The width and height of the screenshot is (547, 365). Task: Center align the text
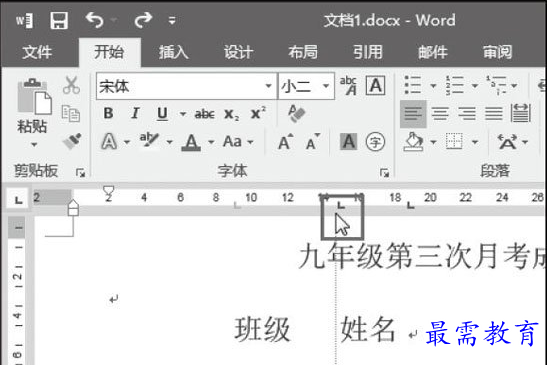[x=440, y=114]
